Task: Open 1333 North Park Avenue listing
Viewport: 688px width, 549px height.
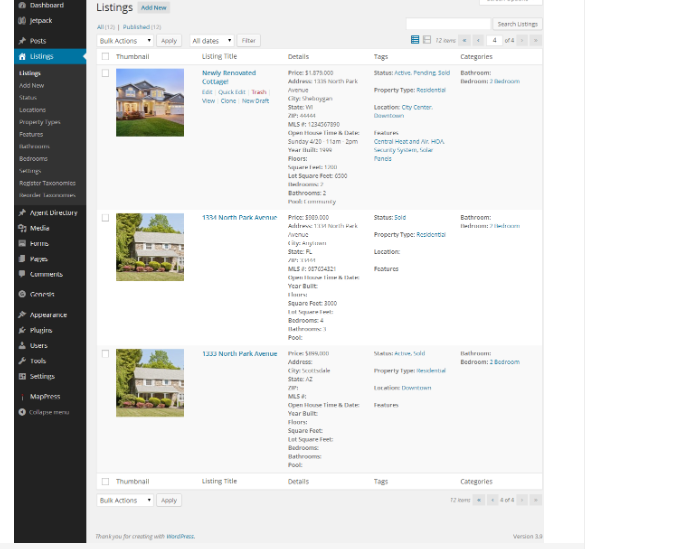Action: click(x=240, y=353)
